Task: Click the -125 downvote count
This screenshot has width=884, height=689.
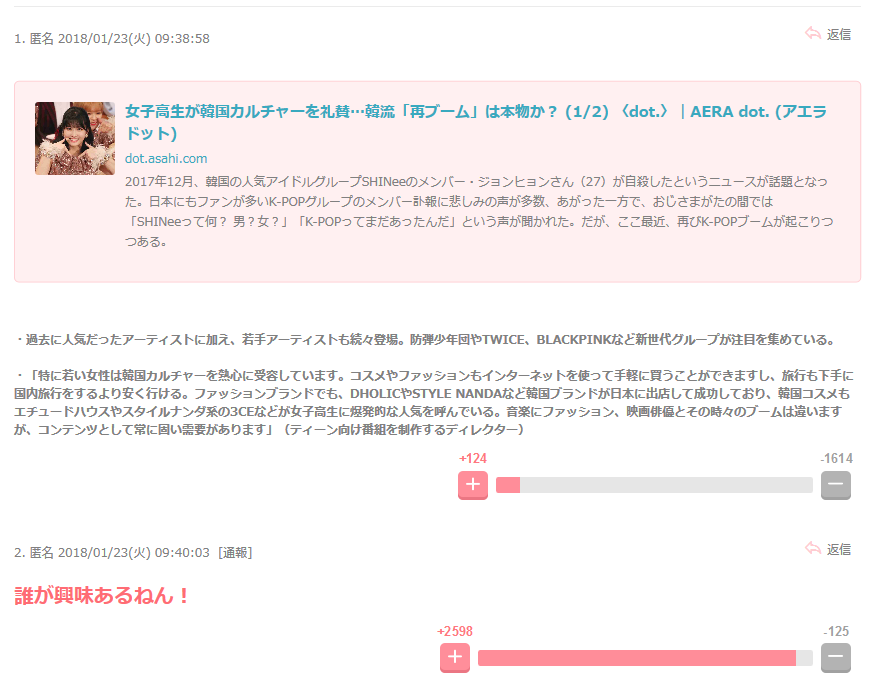Action: (x=836, y=631)
